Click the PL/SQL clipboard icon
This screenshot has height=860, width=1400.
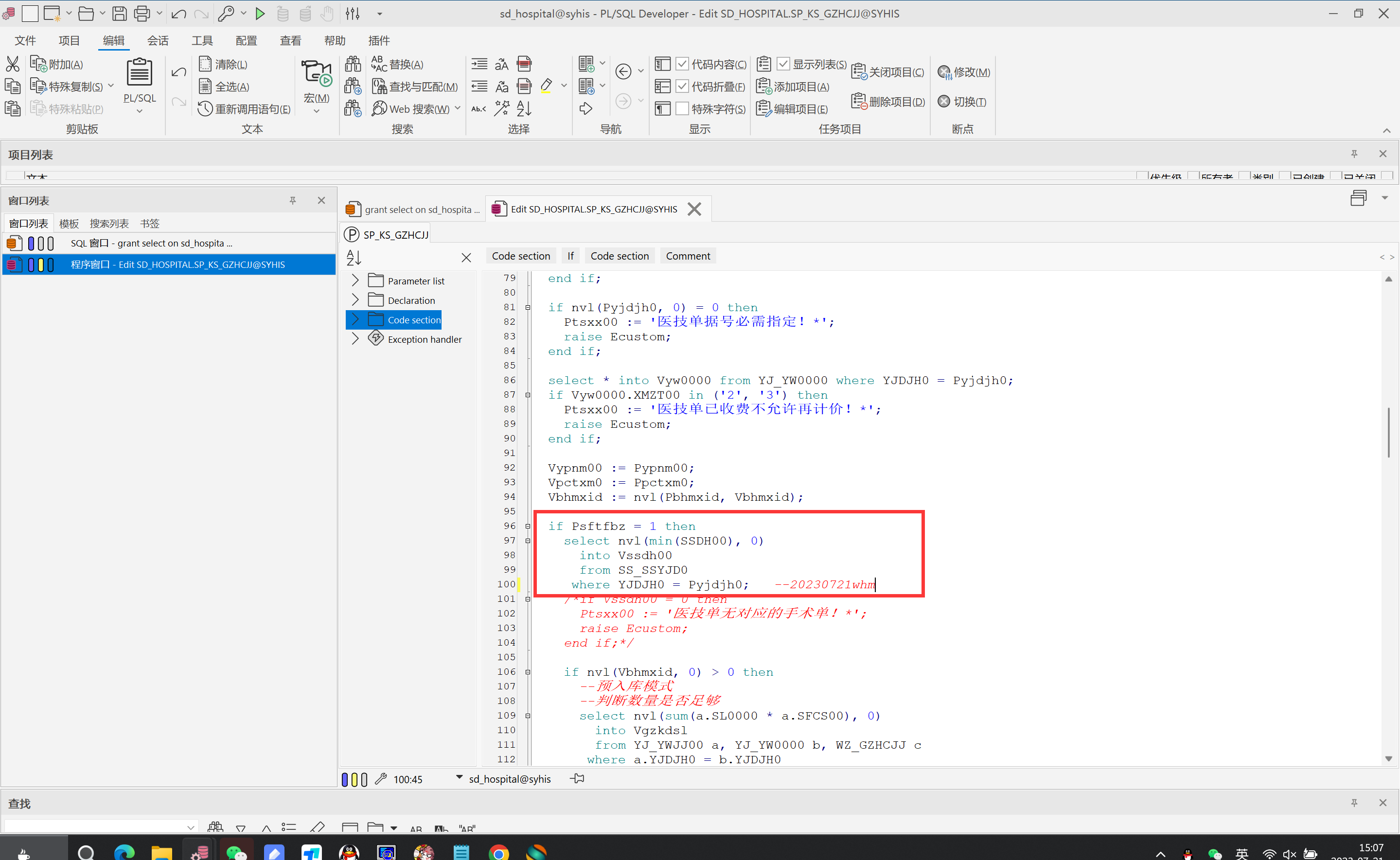click(140, 73)
